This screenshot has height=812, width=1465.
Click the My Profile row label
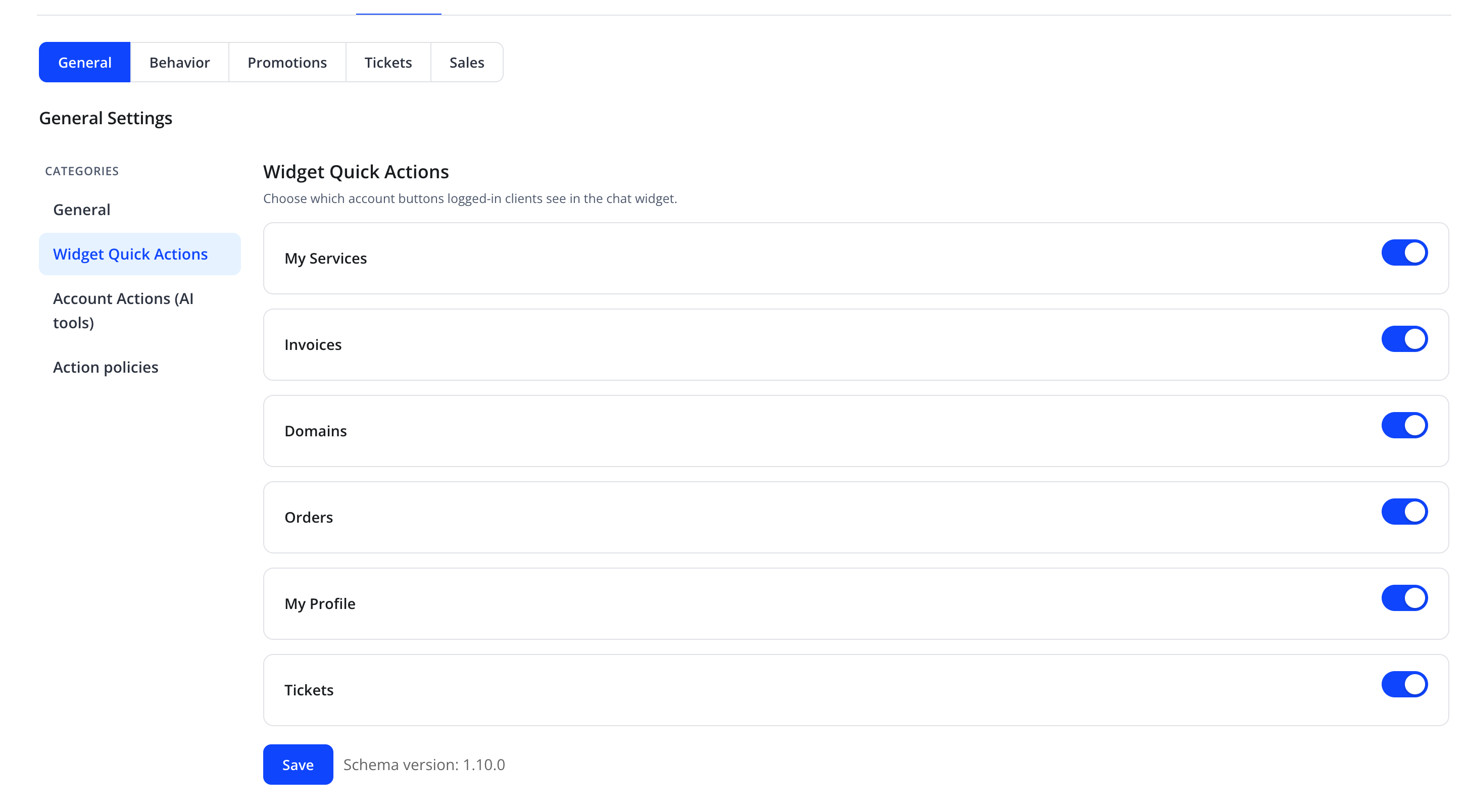click(320, 604)
